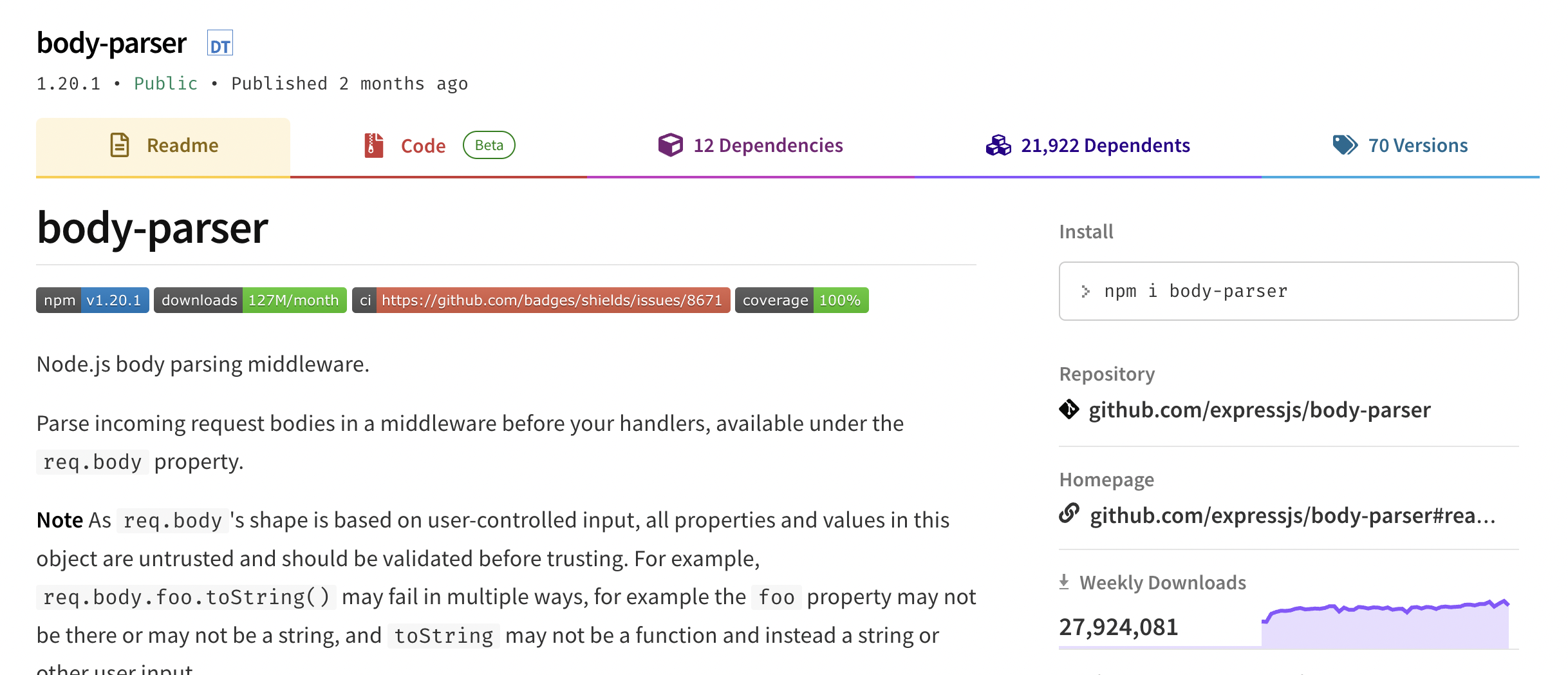Click the req.body code after Note As
Image resolution: width=1568 pixels, height=675 pixels.
(173, 520)
